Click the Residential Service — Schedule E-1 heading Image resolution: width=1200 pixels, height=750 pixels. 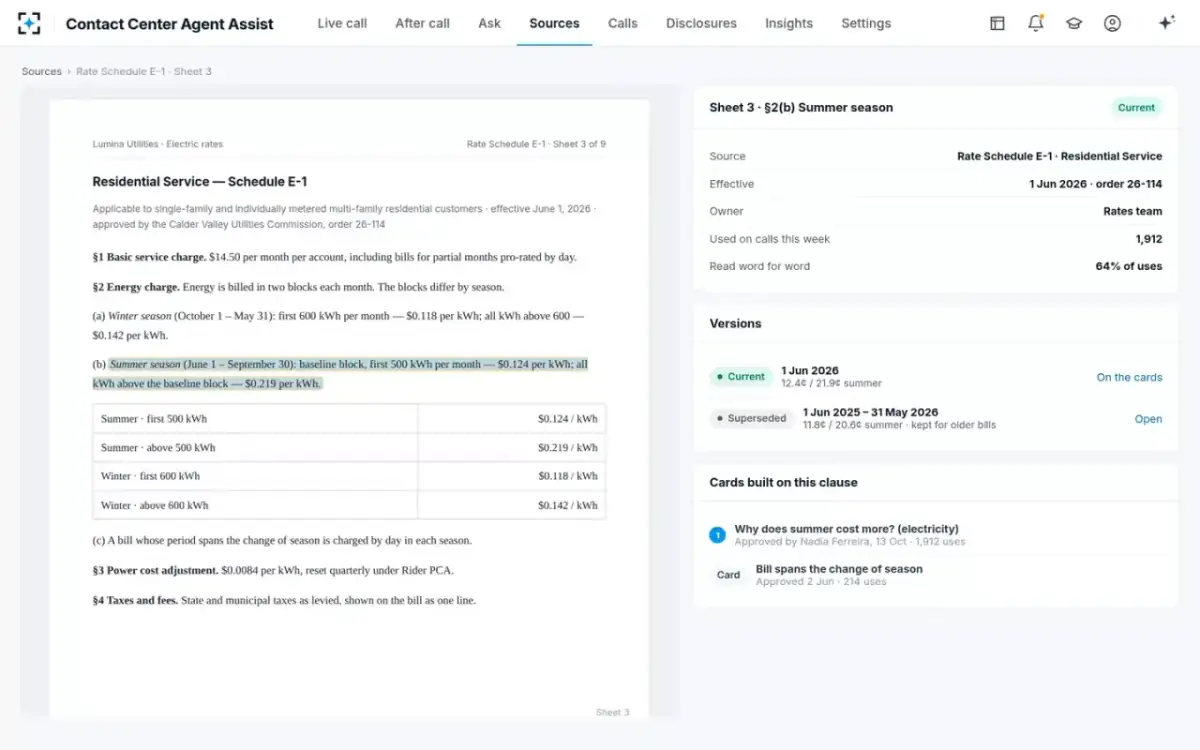pyautogui.click(x=200, y=182)
